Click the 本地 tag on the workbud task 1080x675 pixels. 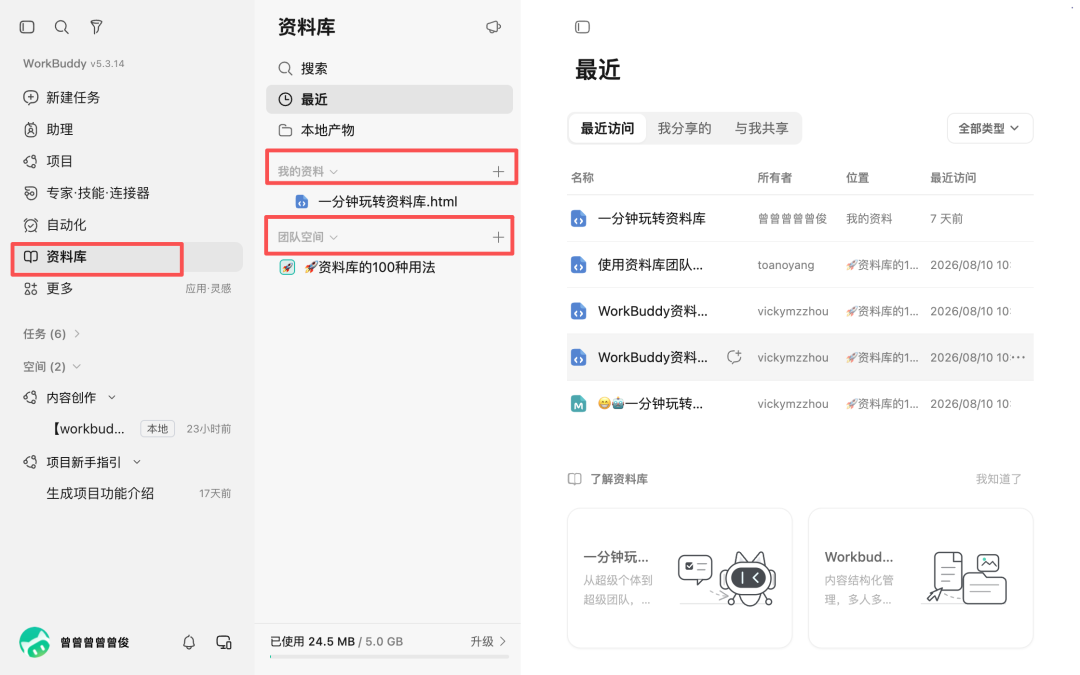click(x=158, y=428)
